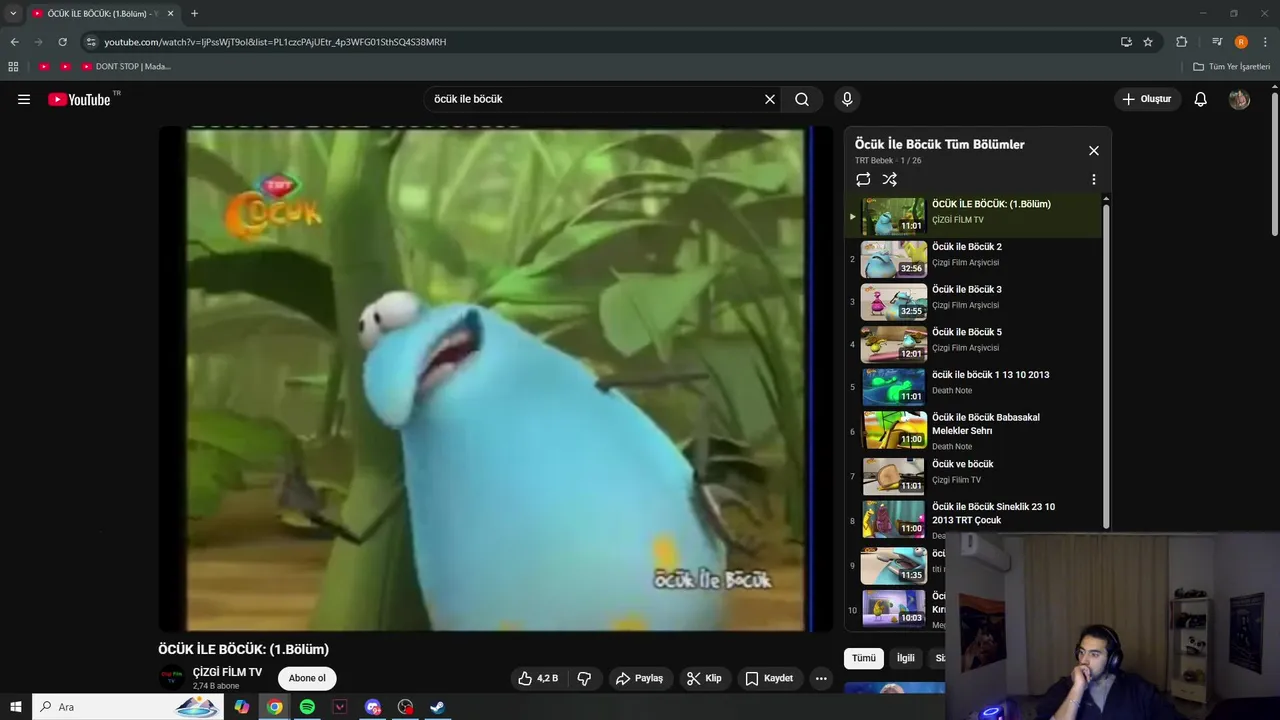Click the video player area
Image resolution: width=1280 pixels, height=720 pixels.
[496, 379]
